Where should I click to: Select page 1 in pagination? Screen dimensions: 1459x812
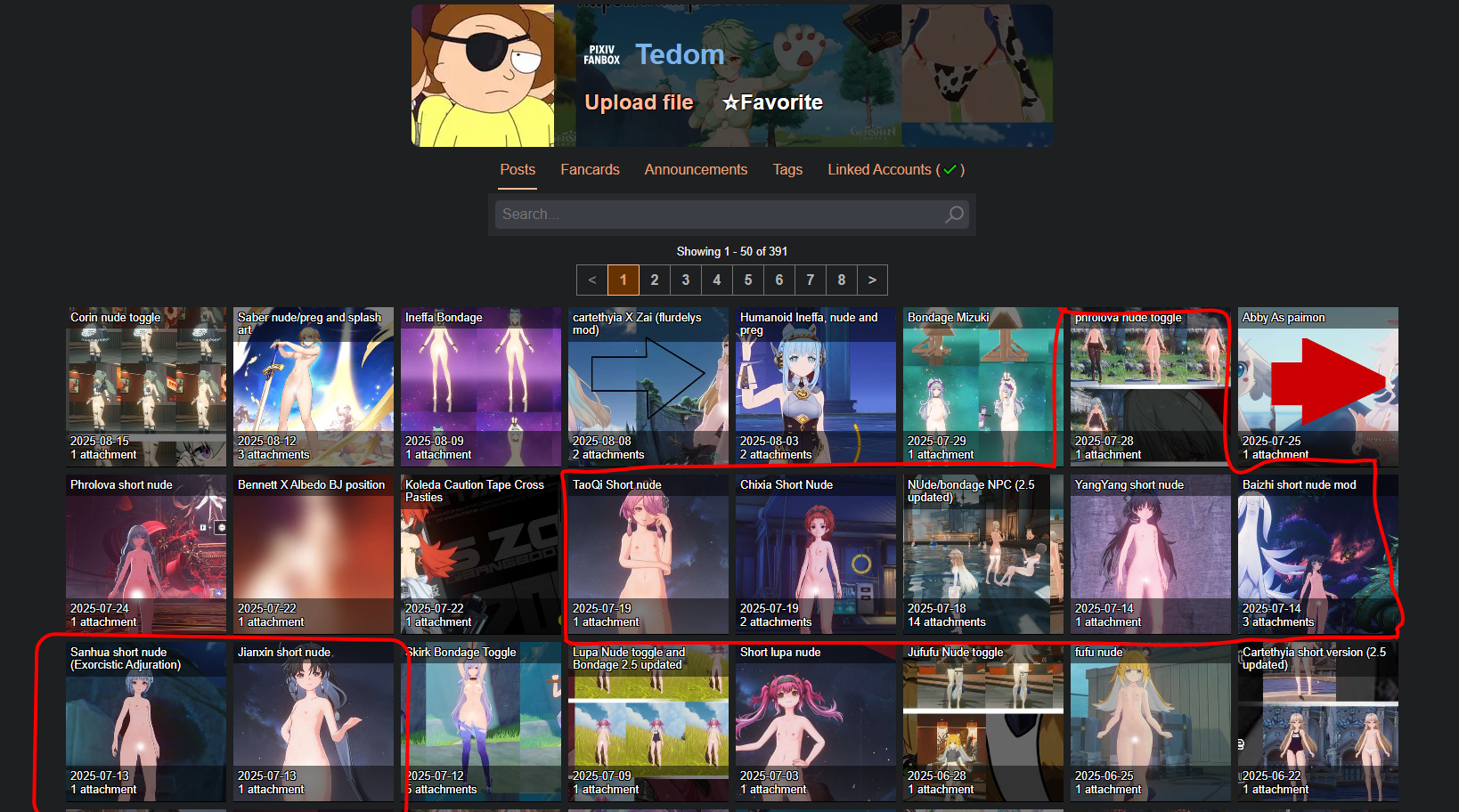(624, 280)
